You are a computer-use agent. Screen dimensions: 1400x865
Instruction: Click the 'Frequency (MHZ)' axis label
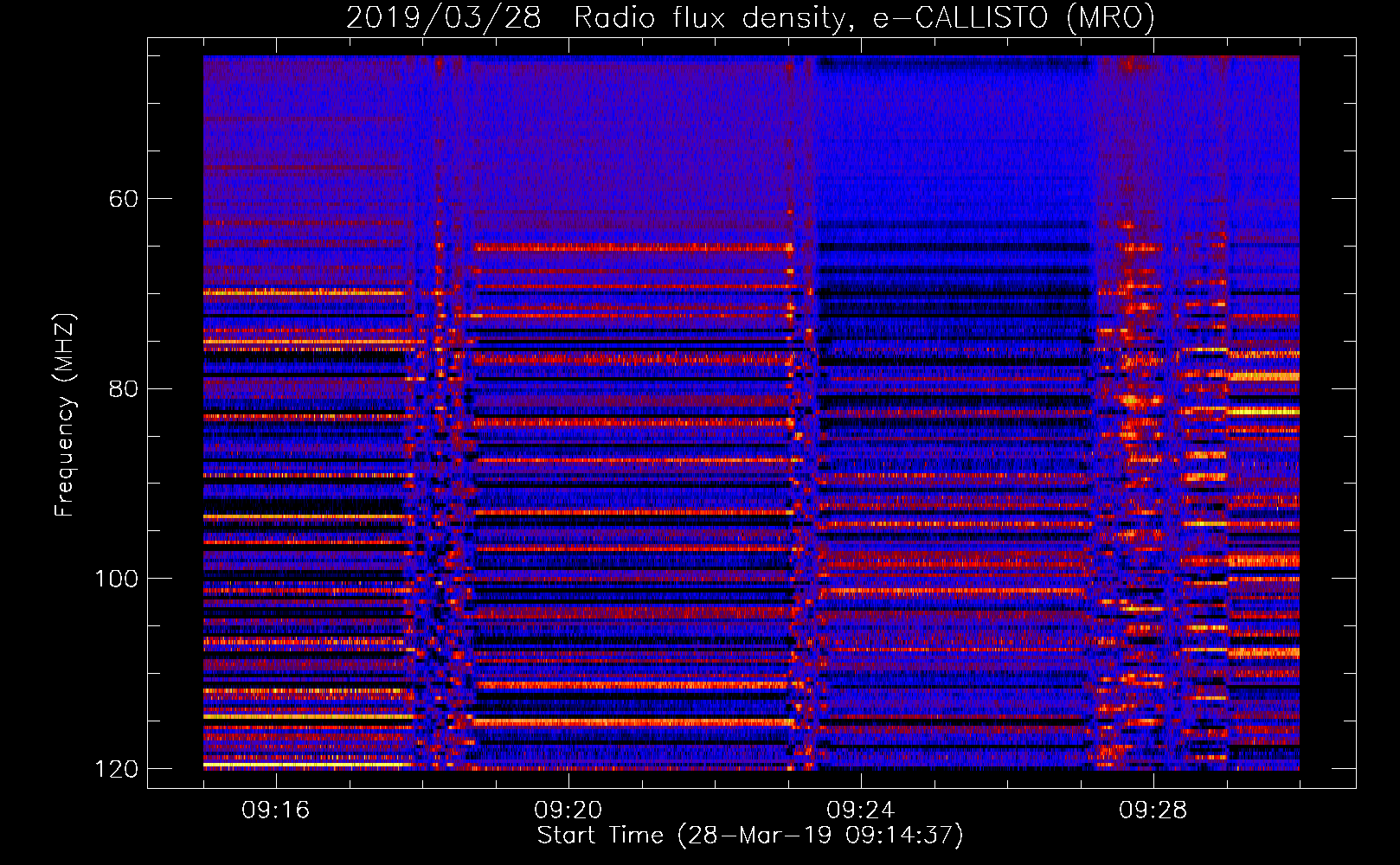point(65,415)
